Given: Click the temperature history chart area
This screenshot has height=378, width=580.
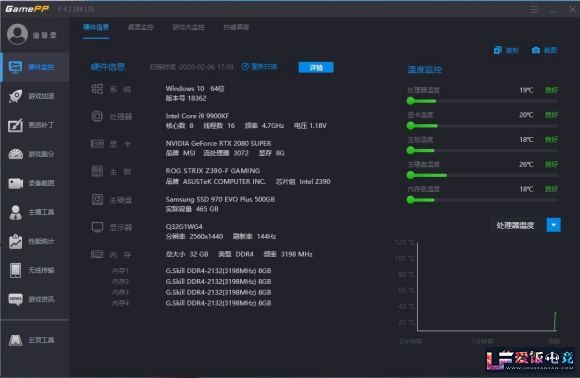Looking at the screenshot, I should pos(487,287).
